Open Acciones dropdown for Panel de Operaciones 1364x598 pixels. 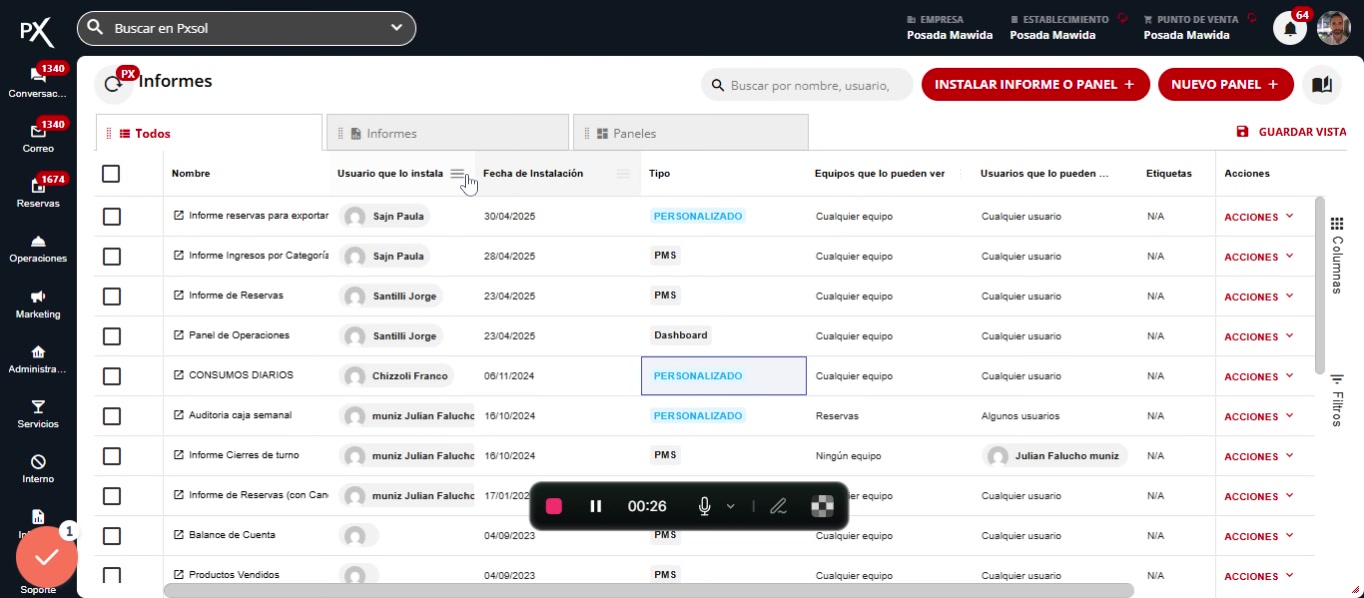(x=1258, y=336)
